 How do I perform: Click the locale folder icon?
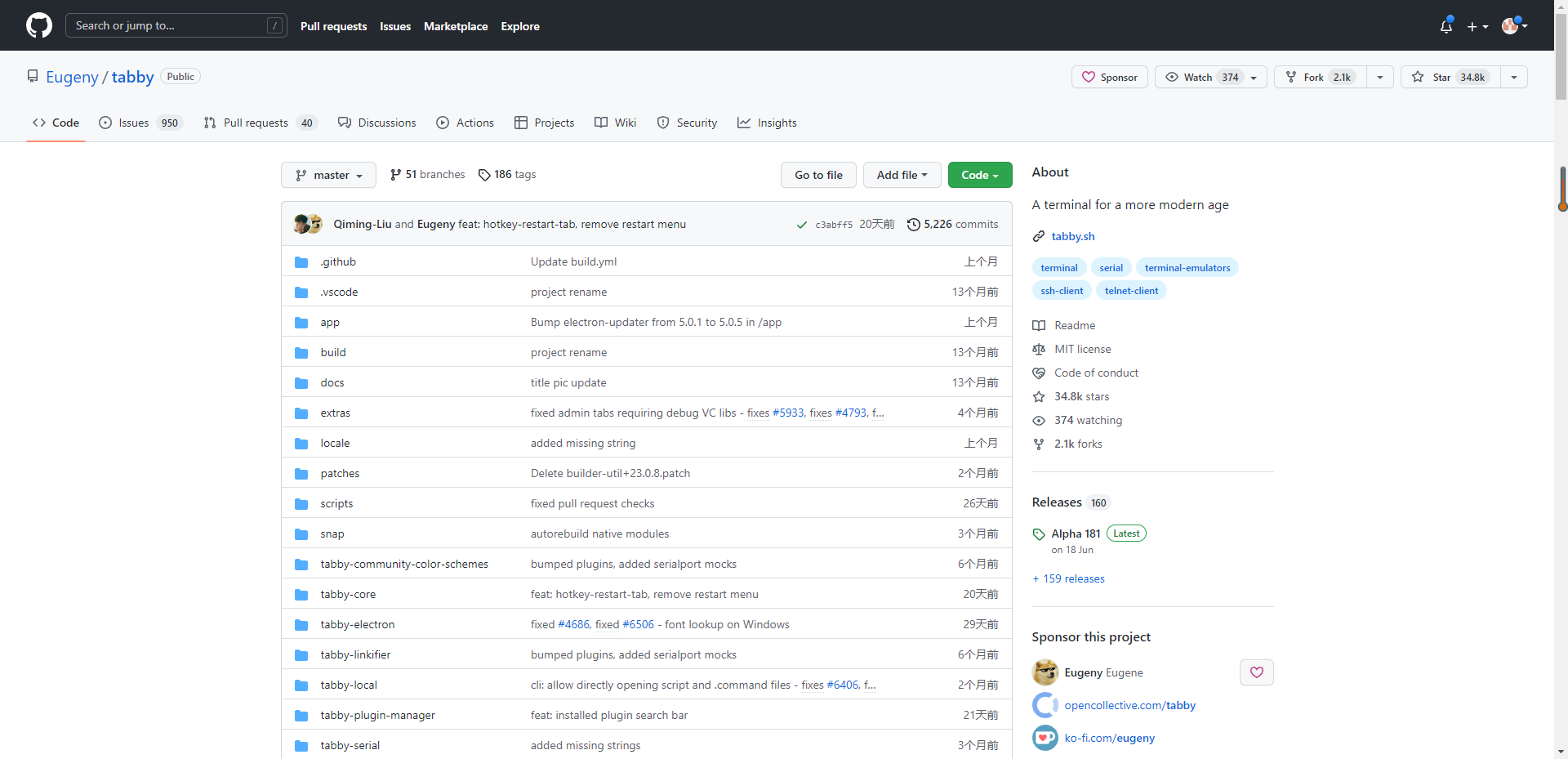pyautogui.click(x=301, y=444)
